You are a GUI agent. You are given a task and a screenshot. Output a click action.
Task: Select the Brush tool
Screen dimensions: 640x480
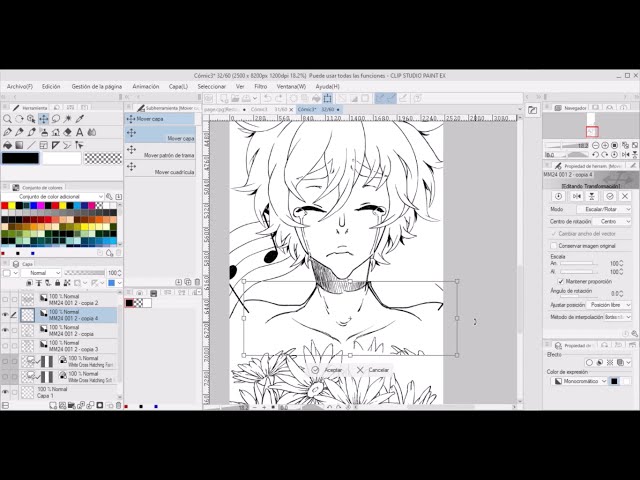(x=31, y=132)
